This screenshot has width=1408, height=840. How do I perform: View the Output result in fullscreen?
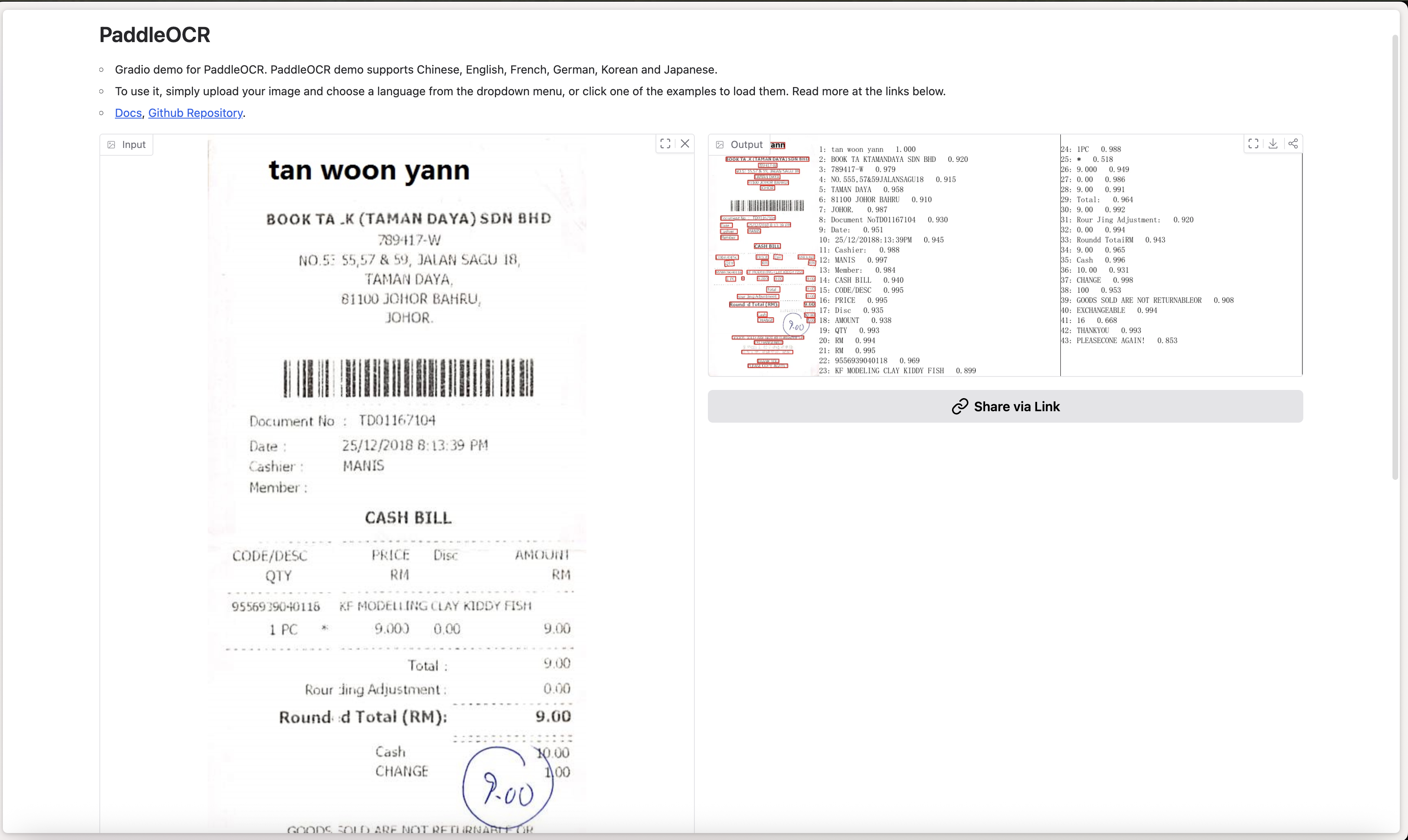point(1253,143)
